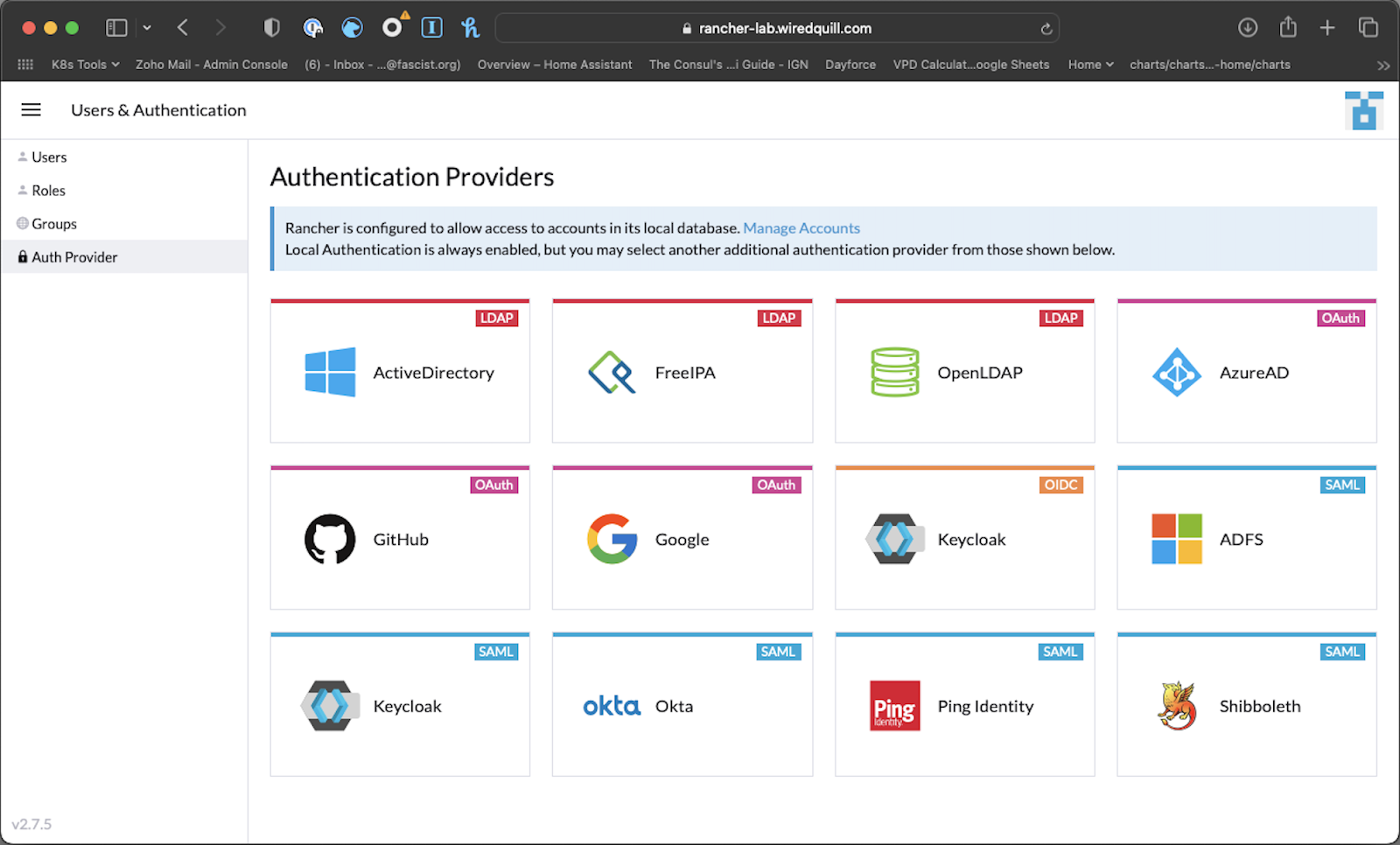Click the SAML Keycloak logo

click(330, 706)
